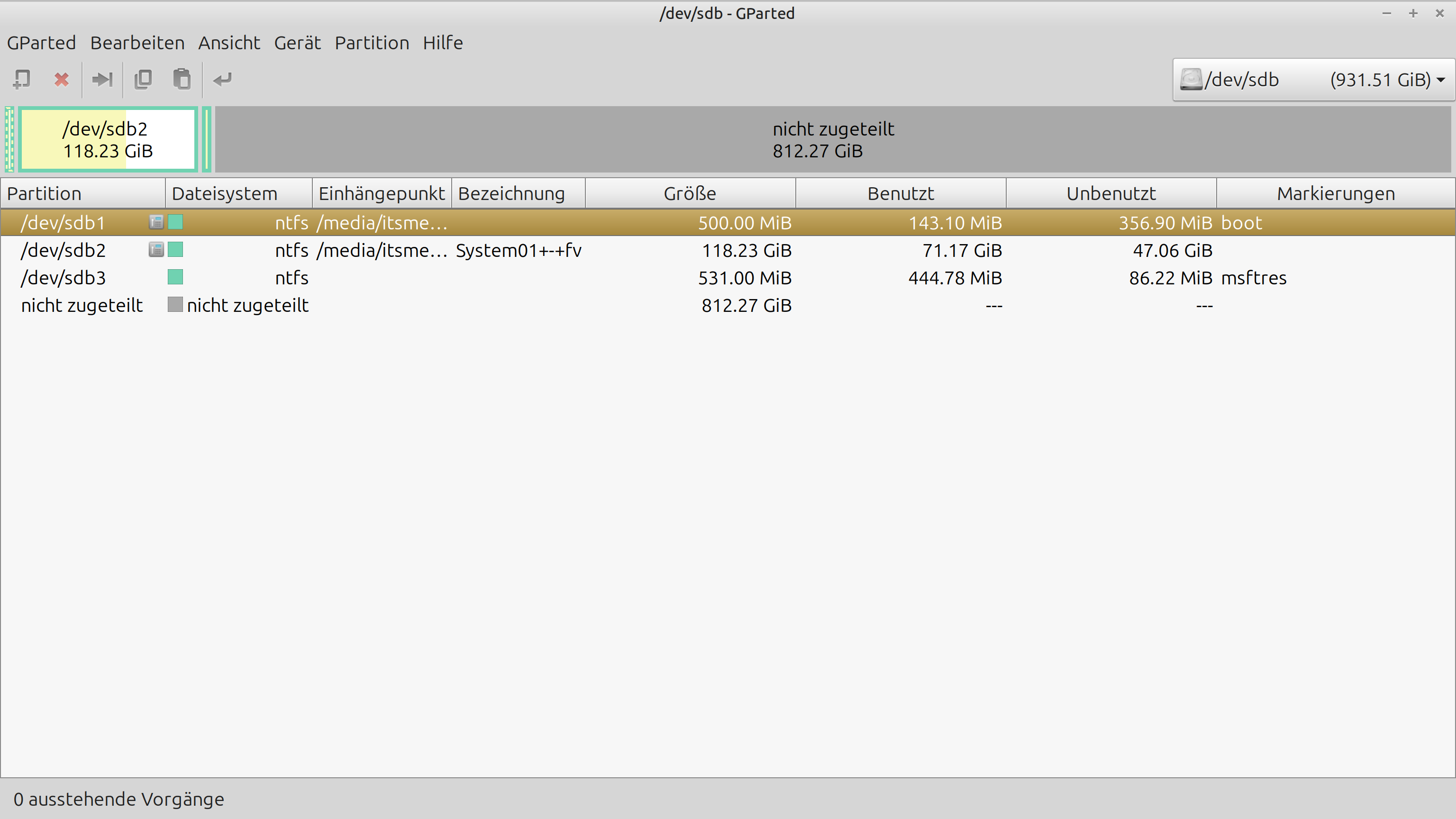Click the Undo last operation arrow icon
Viewport: 1456px width, 819px height.
222,80
